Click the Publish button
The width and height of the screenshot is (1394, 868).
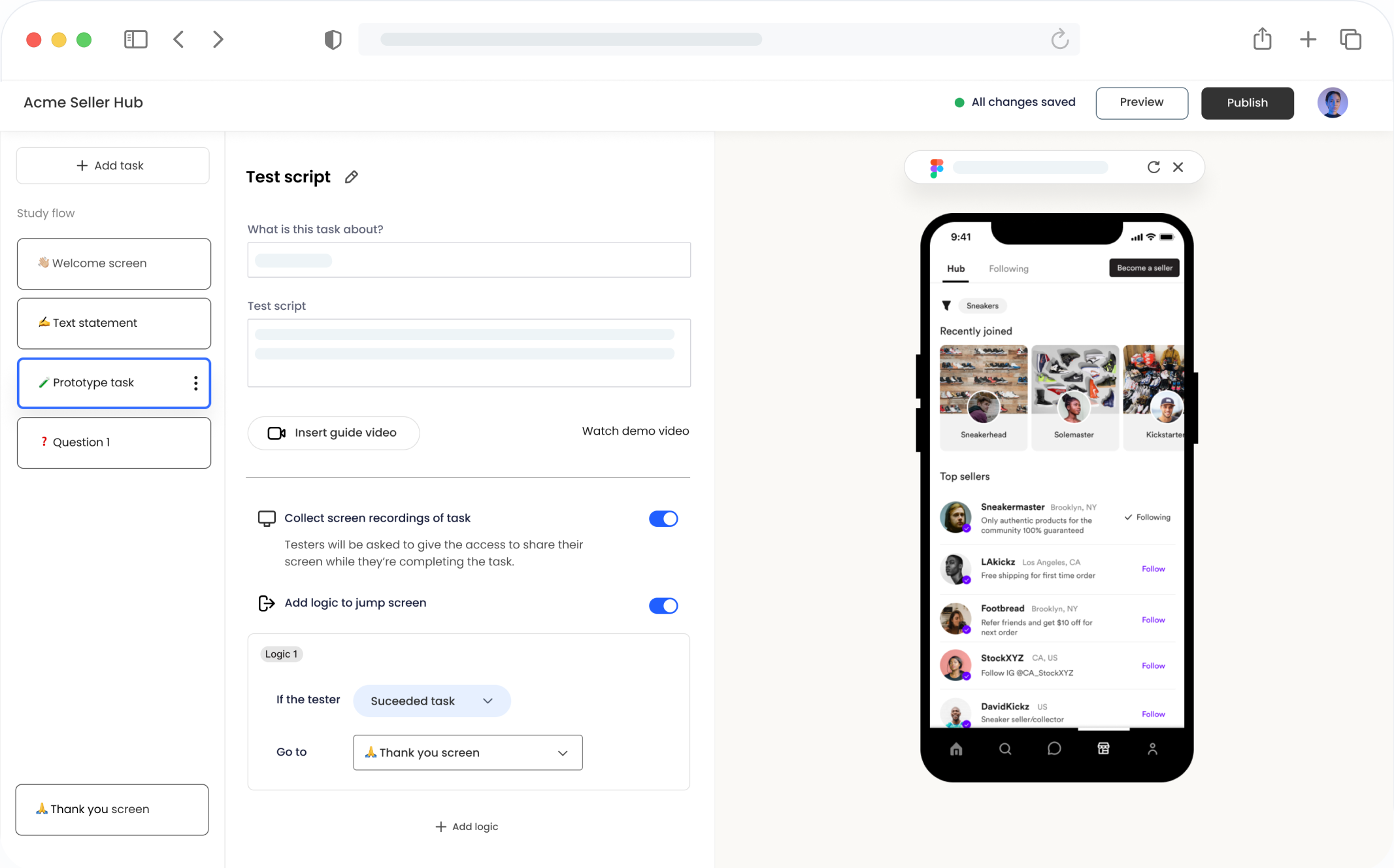point(1247,103)
